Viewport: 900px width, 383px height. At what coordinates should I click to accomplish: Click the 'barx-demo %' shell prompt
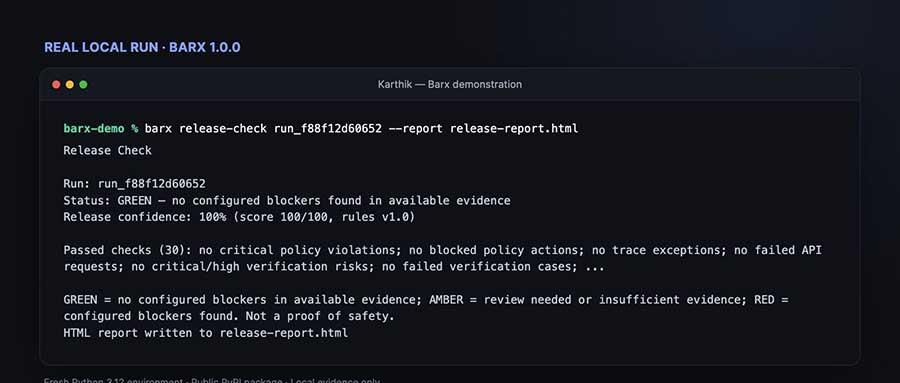point(101,129)
